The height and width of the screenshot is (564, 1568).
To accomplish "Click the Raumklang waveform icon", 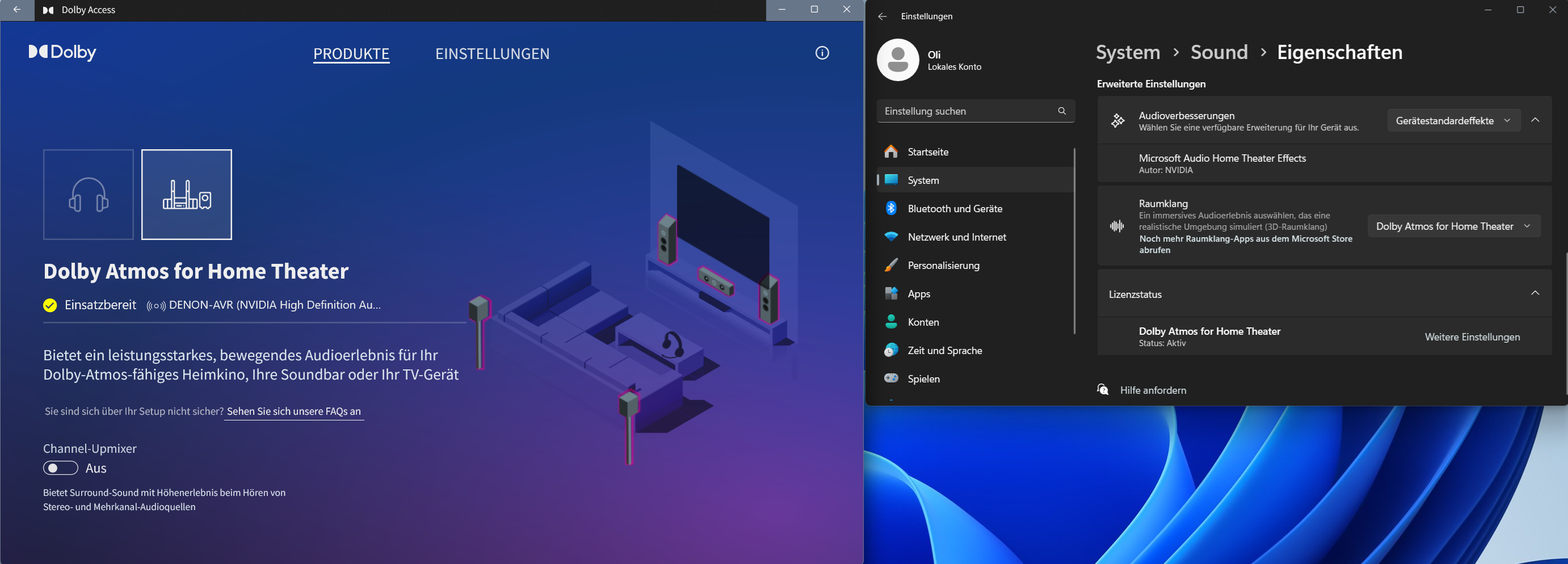I will point(1117,226).
